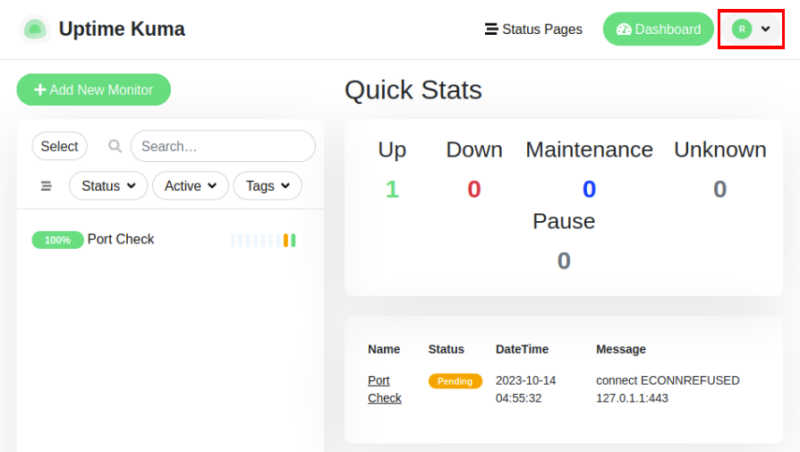Click the Down count number
800x452 pixels.
[474, 189]
